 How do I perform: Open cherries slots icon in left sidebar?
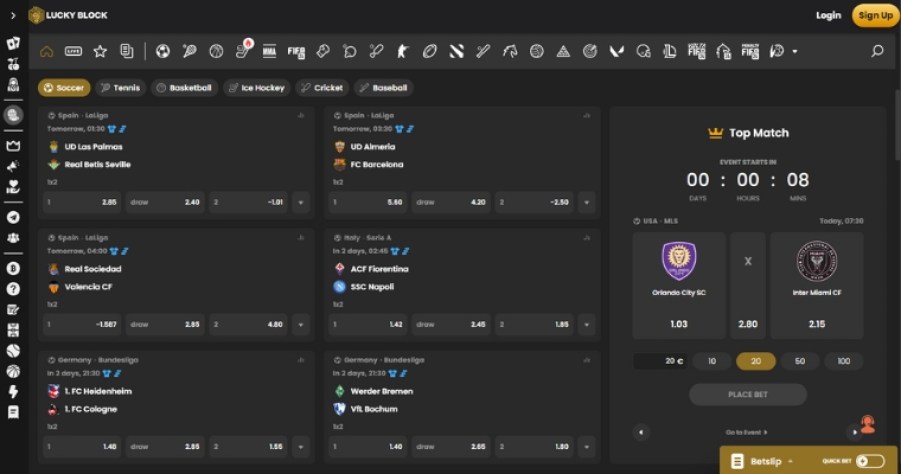click(x=13, y=64)
